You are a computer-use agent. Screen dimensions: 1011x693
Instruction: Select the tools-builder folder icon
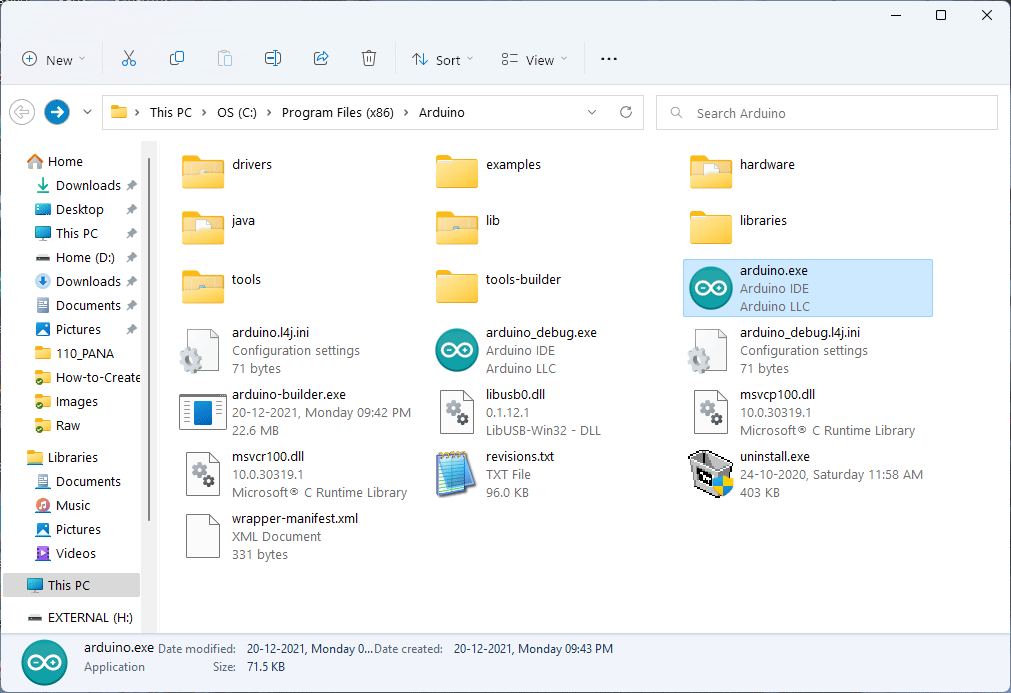tap(456, 286)
